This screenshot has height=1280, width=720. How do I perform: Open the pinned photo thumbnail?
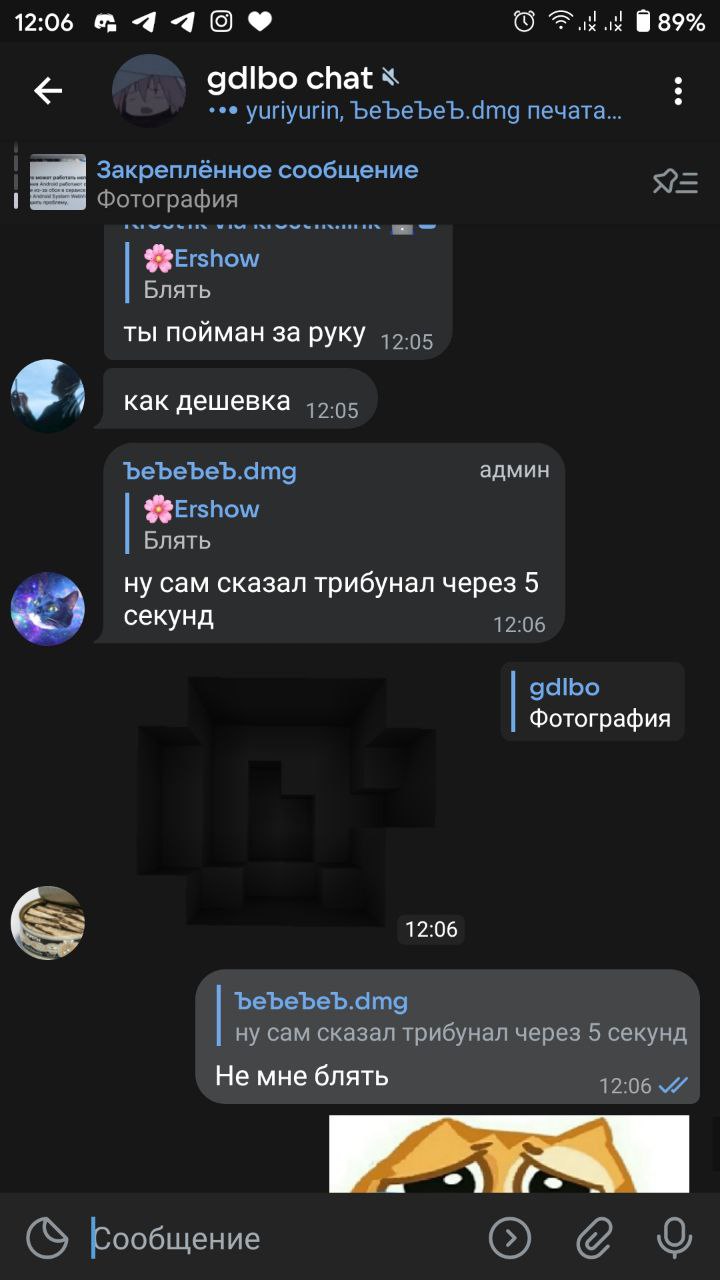pos(57,182)
